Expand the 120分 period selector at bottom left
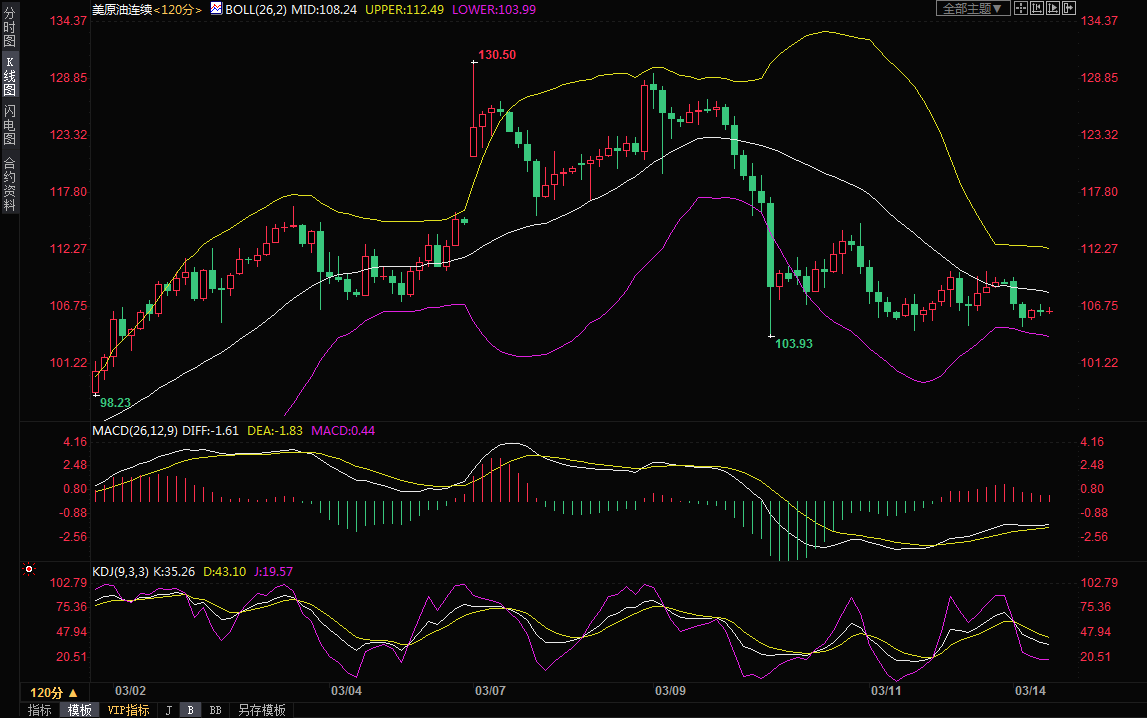The width and height of the screenshot is (1147, 718). [53, 692]
